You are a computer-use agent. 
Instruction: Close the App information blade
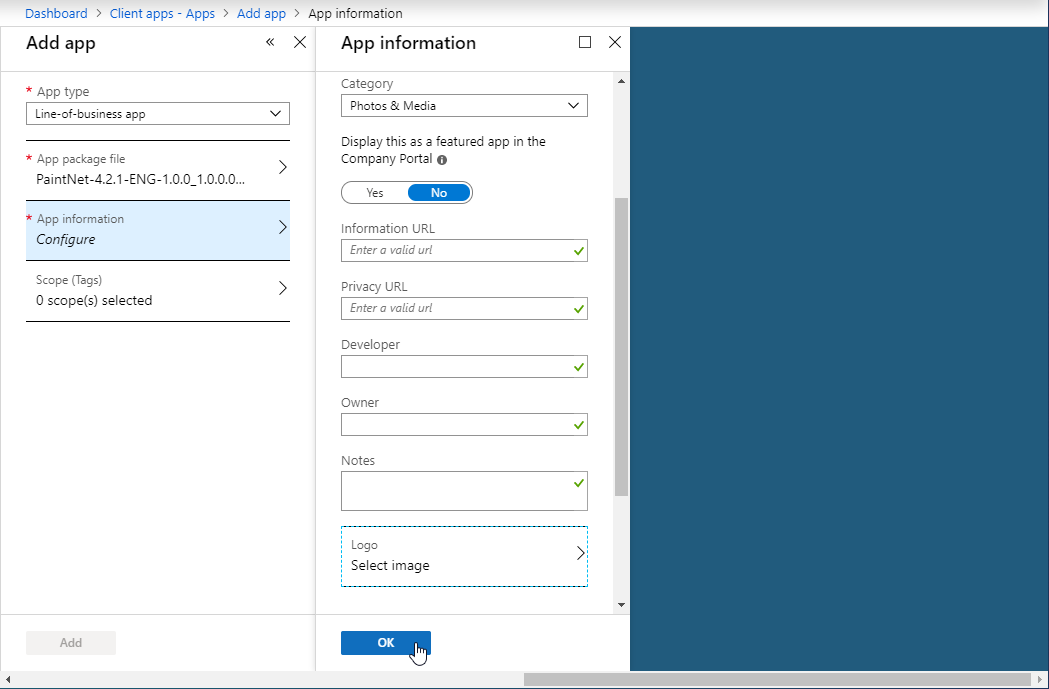pos(615,42)
